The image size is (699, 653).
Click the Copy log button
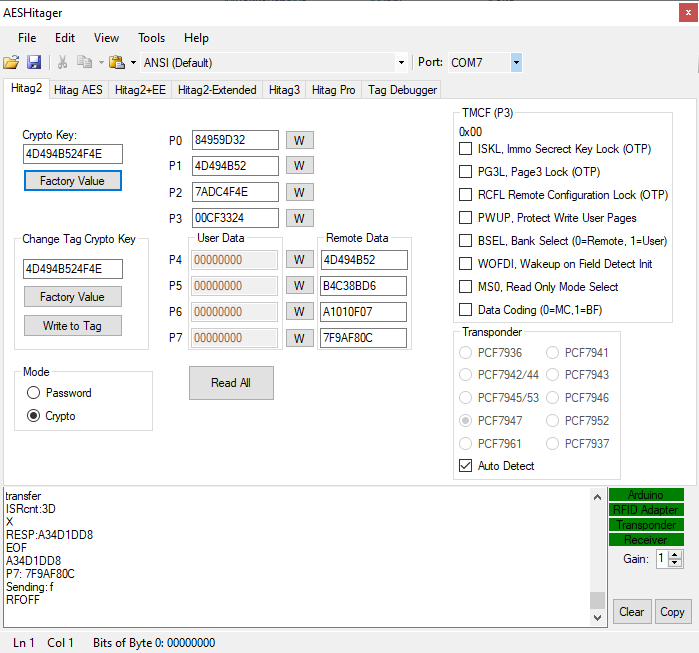[x=672, y=612]
